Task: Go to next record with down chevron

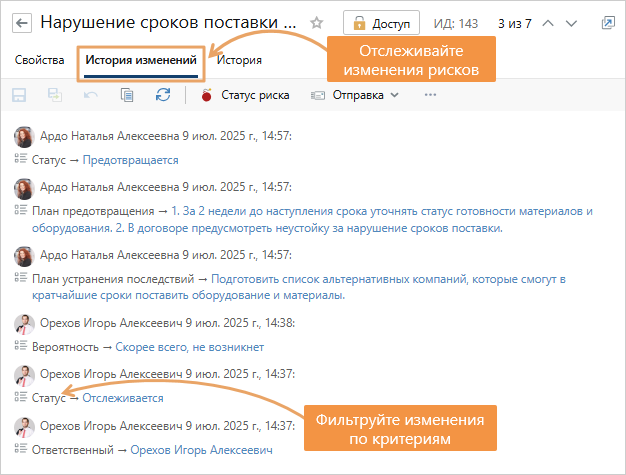Action: [571, 22]
